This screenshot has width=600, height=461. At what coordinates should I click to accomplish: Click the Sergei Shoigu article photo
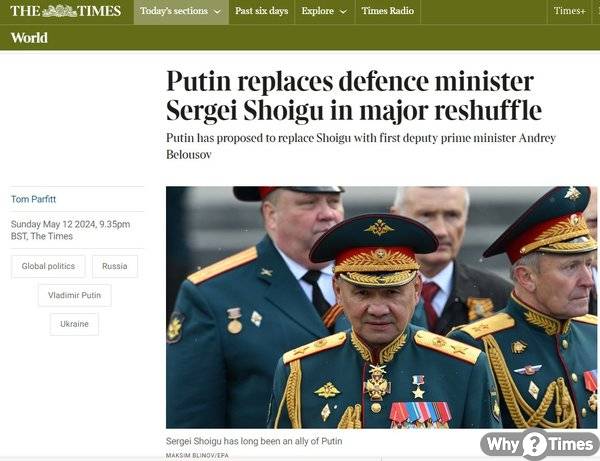(381, 307)
